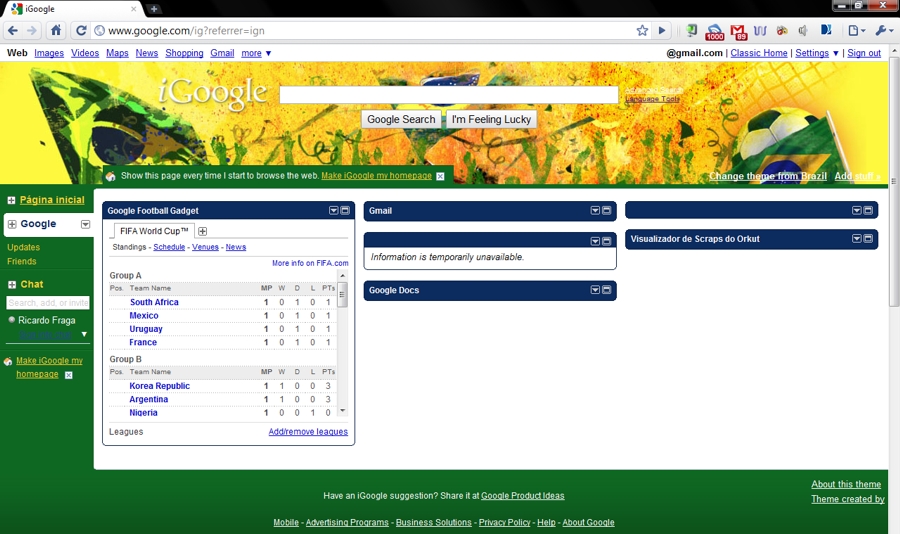Collapse the Chat section in sidebar
Screen dimensions: 900x534
(12, 285)
